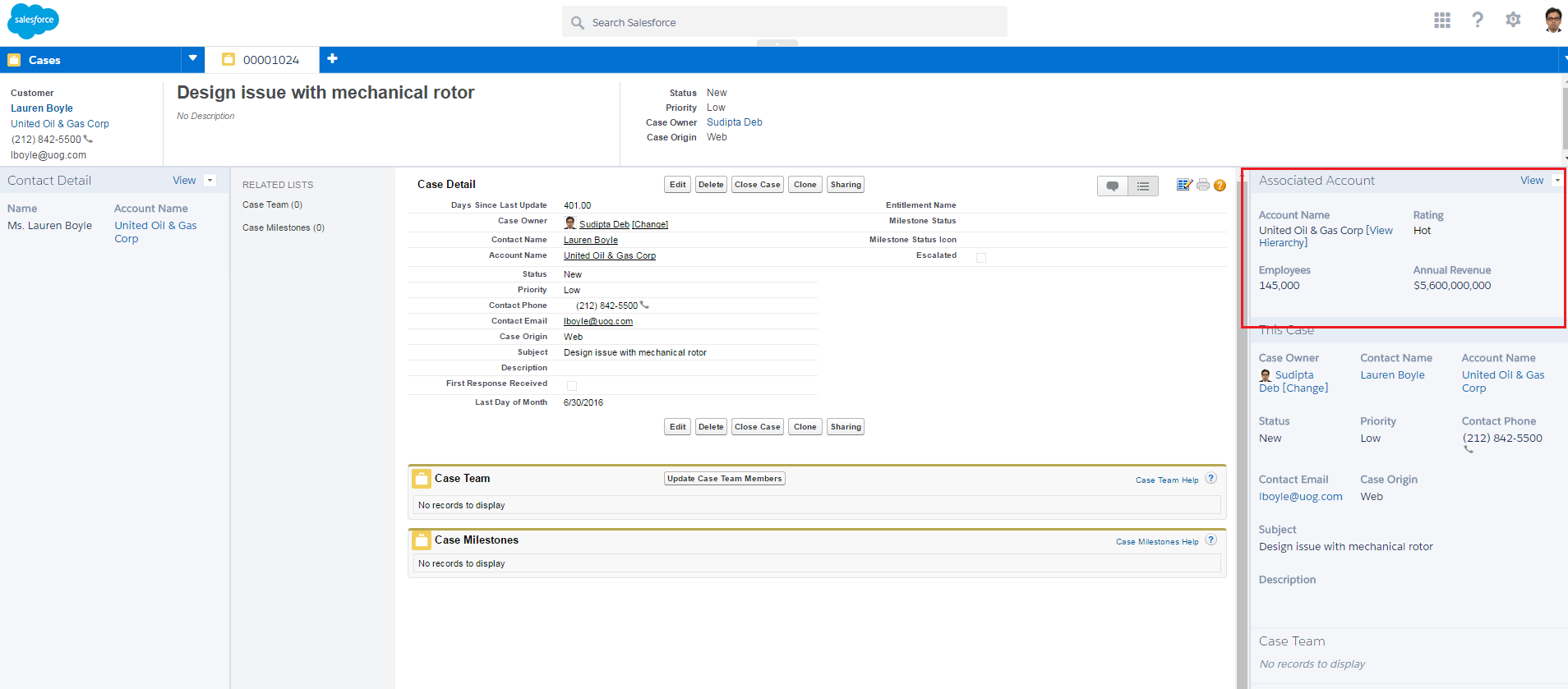Click the Case Team briefcase icon
Viewport: 1568px width, 689px height.
pos(422,479)
